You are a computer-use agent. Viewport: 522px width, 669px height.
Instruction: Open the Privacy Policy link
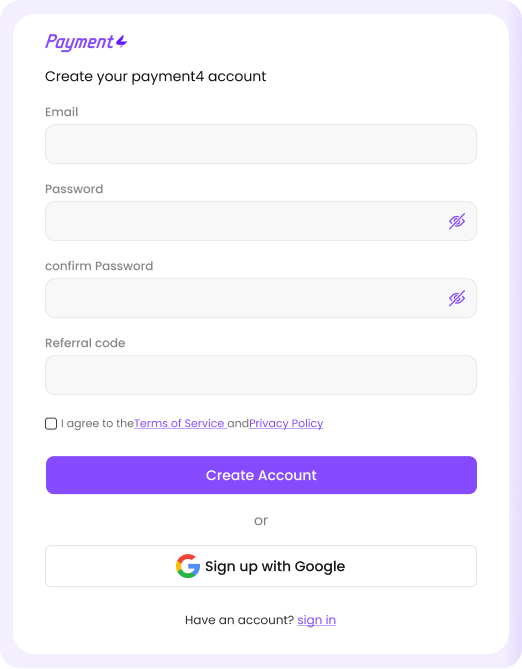(286, 423)
